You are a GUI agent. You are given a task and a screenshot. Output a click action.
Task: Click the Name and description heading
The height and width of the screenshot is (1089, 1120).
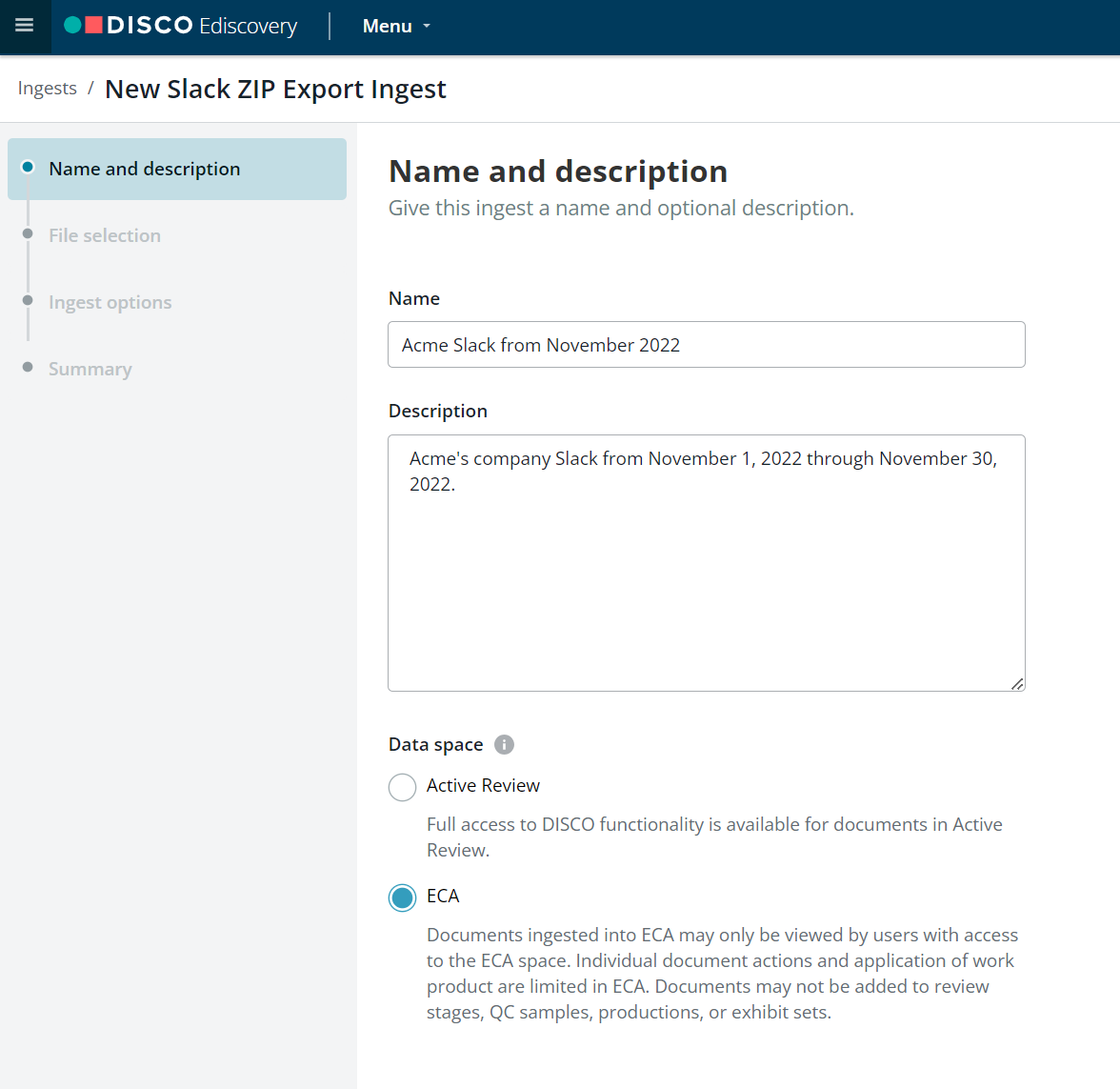[x=558, y=171]
